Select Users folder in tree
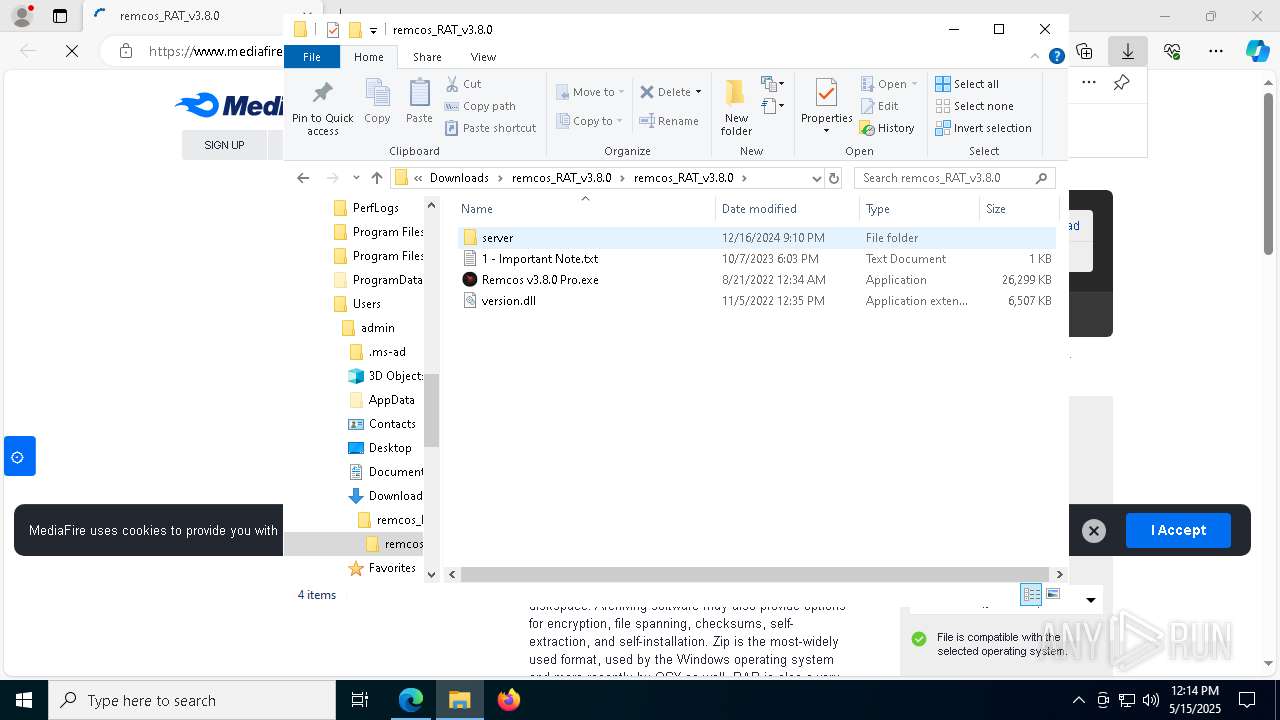1280x720 pixels. (366, 304)
